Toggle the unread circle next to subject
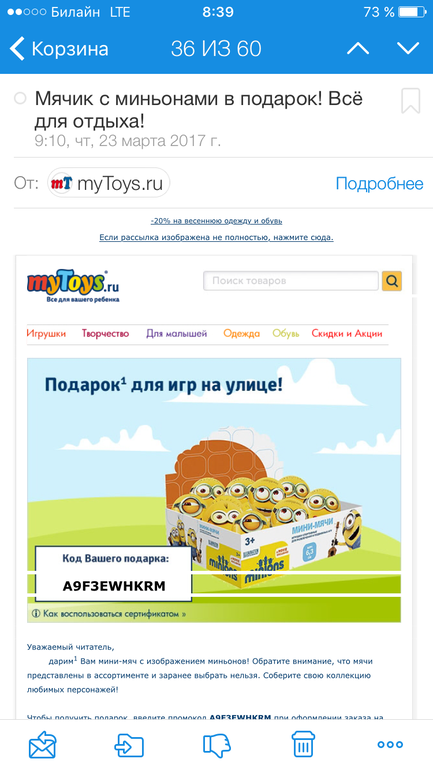 point(20,98)
